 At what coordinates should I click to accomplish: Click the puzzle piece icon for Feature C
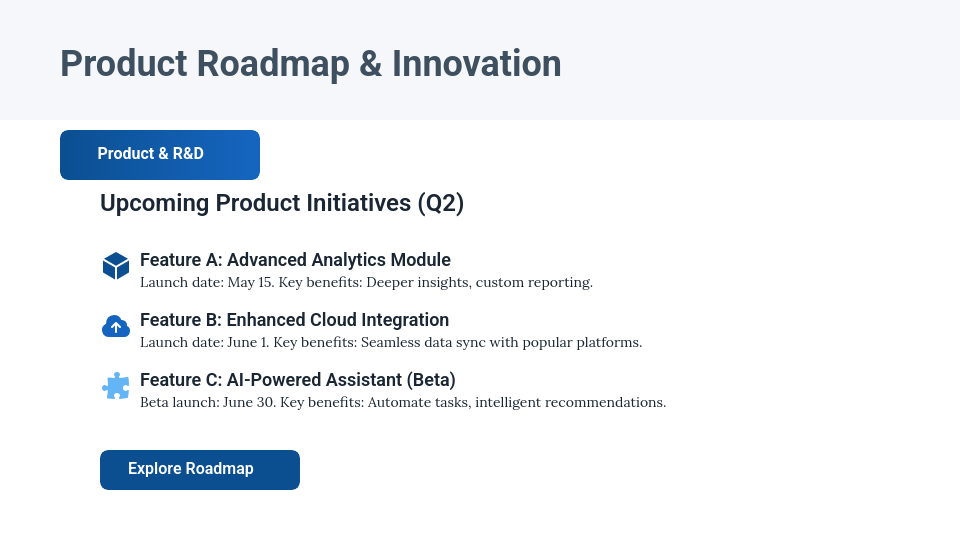[116, 386]
